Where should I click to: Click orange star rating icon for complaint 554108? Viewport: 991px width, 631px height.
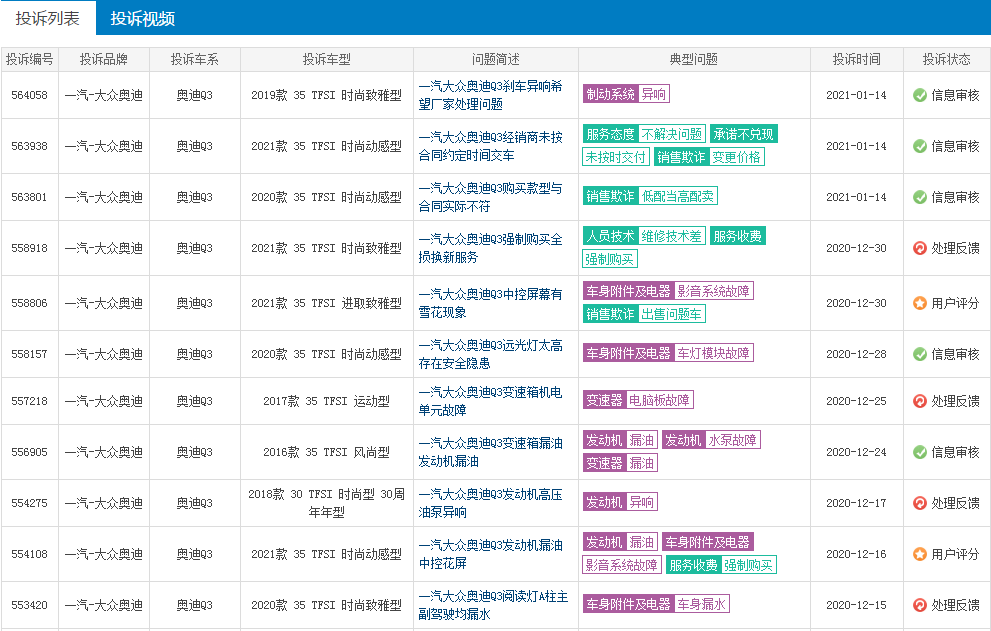pos(920,554)
